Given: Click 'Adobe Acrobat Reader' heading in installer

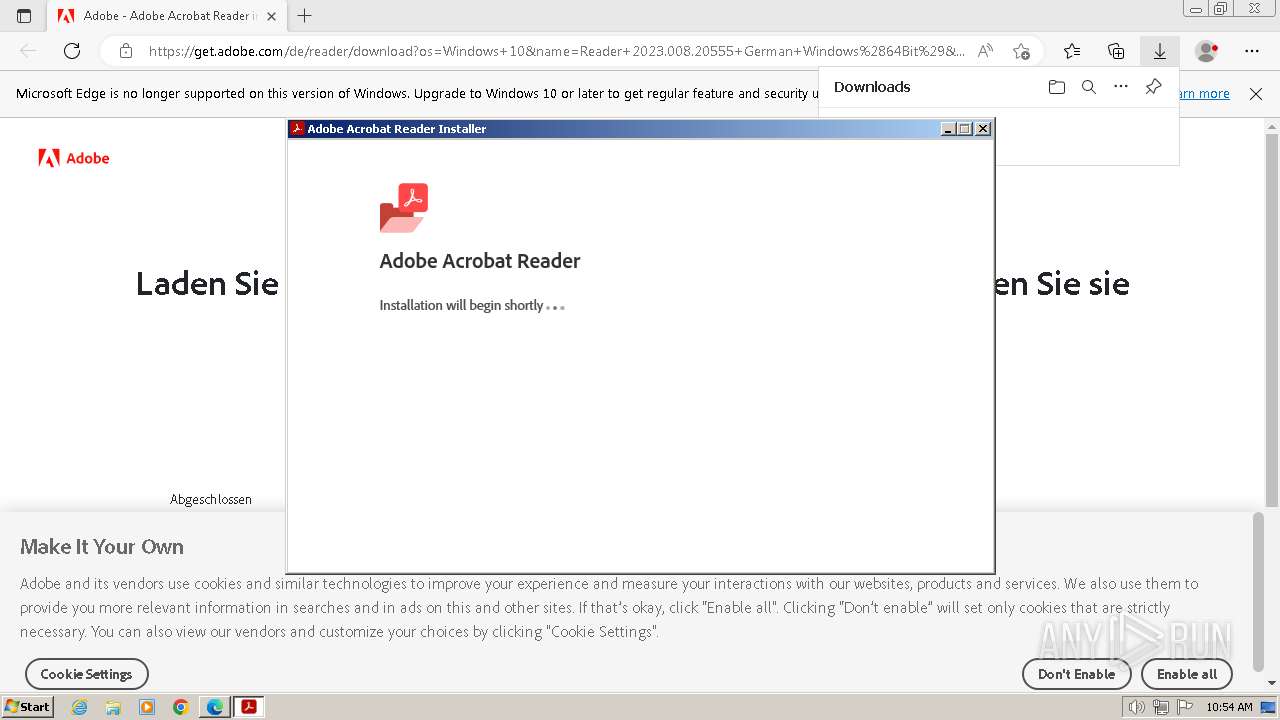Looking at the screenshot, I should (480, 261).
